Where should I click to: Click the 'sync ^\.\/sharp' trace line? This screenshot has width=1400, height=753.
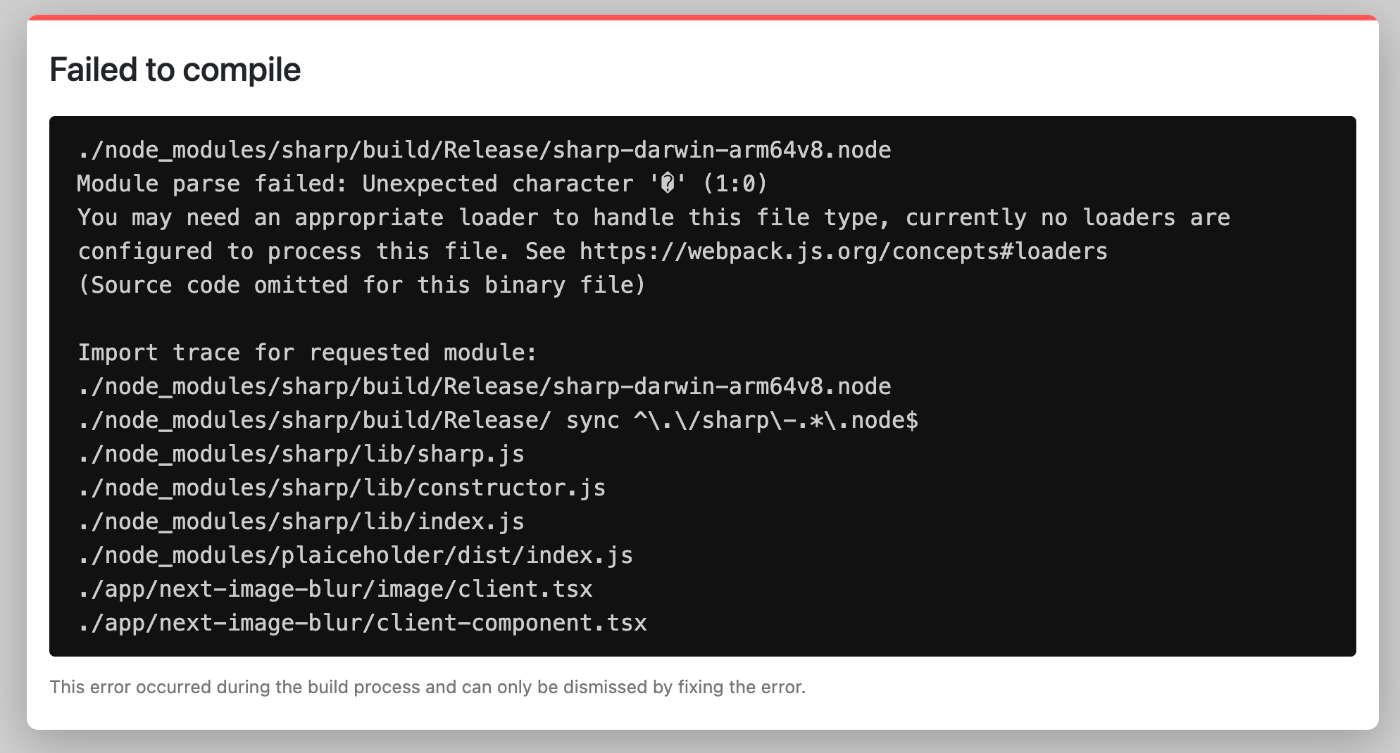point(498,420)
